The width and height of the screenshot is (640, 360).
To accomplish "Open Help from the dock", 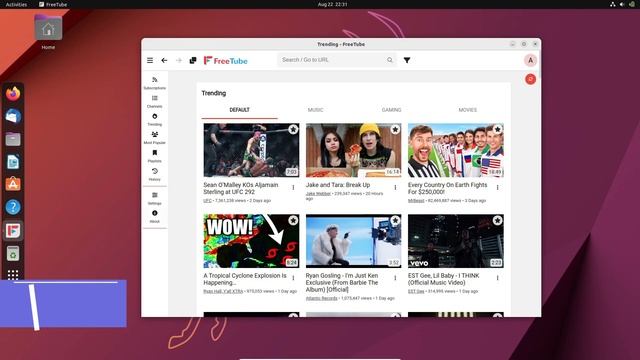I will (13, 207).
